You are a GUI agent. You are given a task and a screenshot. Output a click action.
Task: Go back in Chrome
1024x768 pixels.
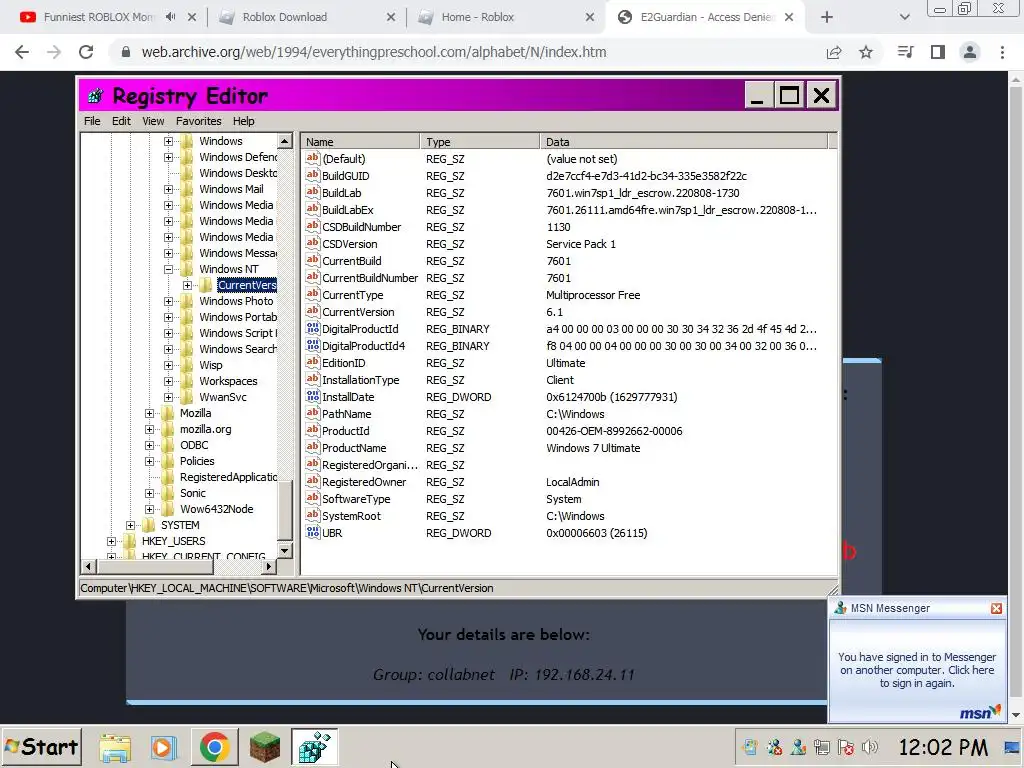22,52
